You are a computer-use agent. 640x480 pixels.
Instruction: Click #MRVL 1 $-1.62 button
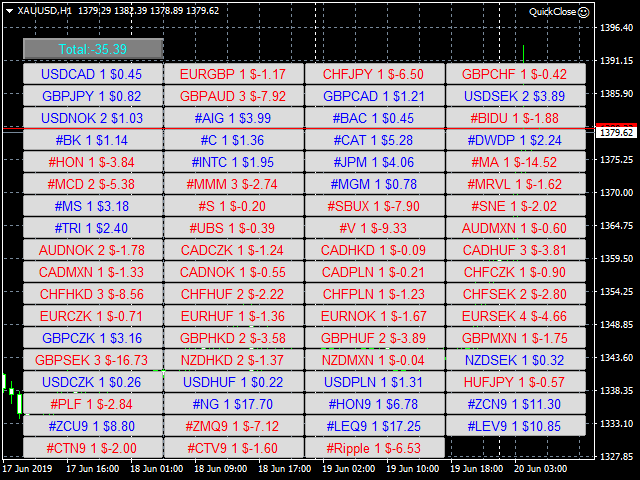516,184
